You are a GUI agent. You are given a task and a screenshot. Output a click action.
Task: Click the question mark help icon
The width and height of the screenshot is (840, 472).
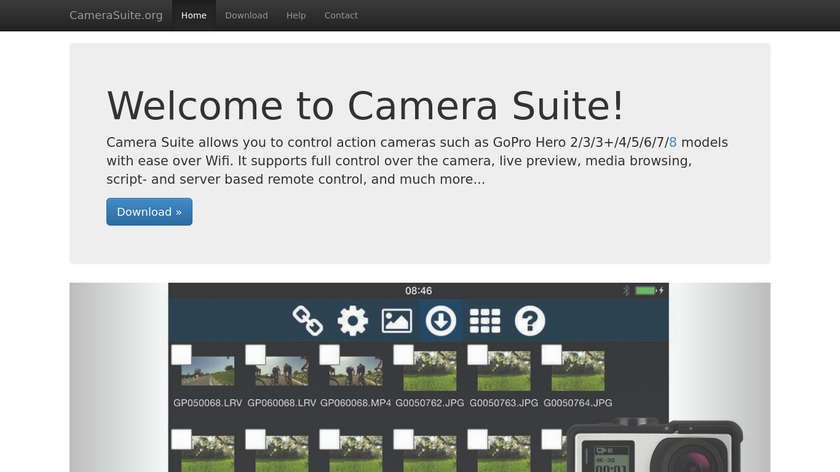(x=530, y=321)
